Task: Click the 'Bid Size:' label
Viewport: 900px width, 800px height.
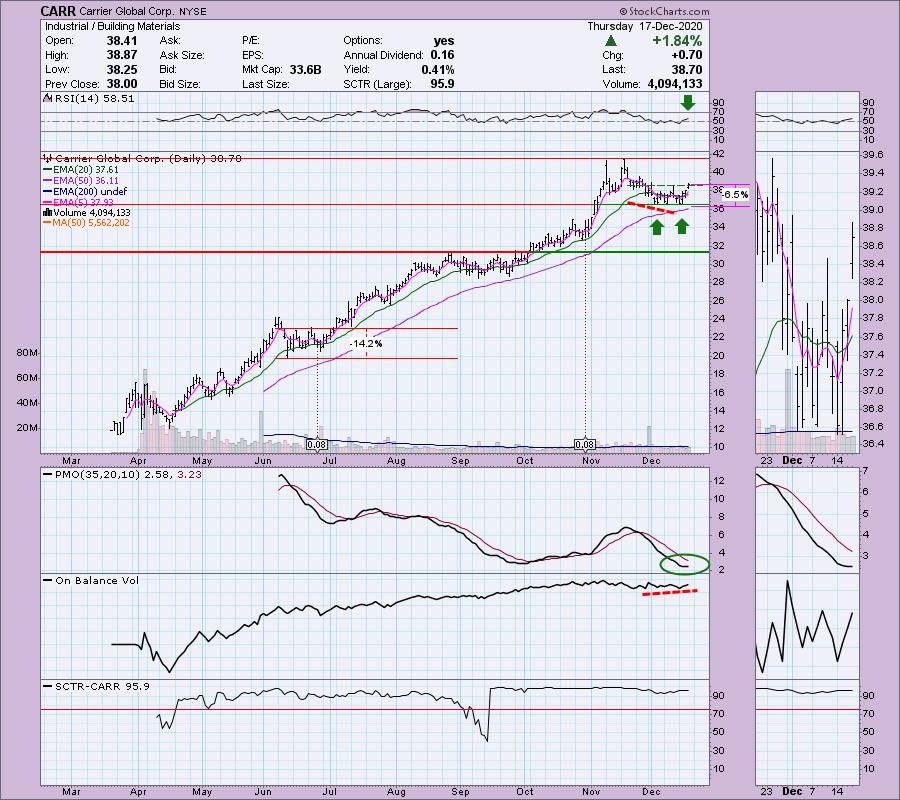Action: pos(180,84)
